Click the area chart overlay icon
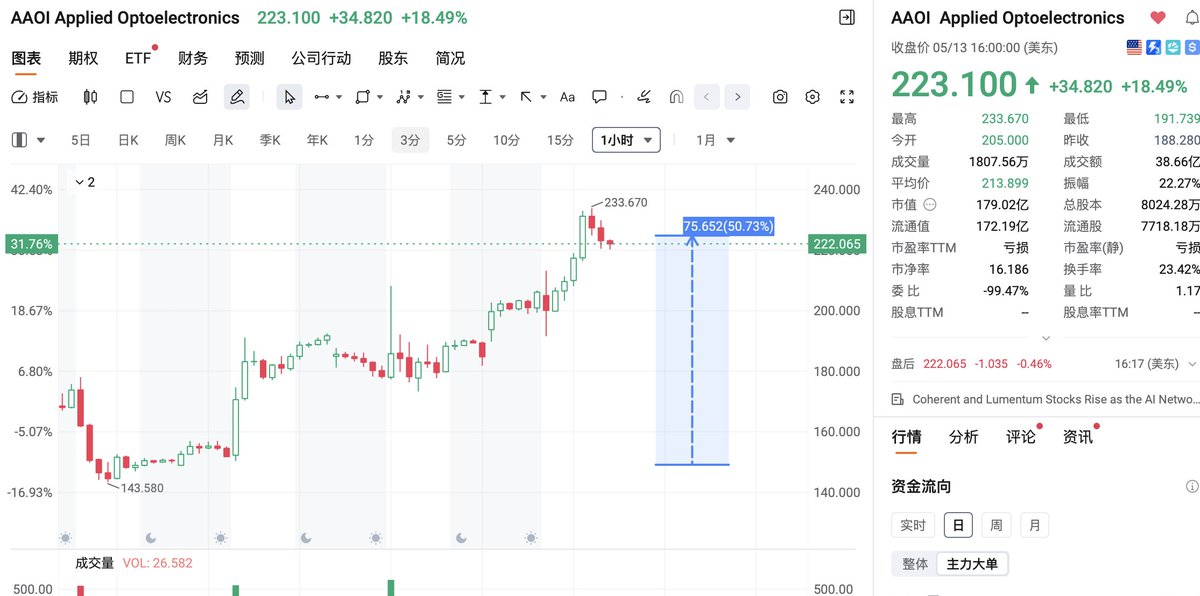This screenshot has width=1200, height=596. click(x=200, y=97)
